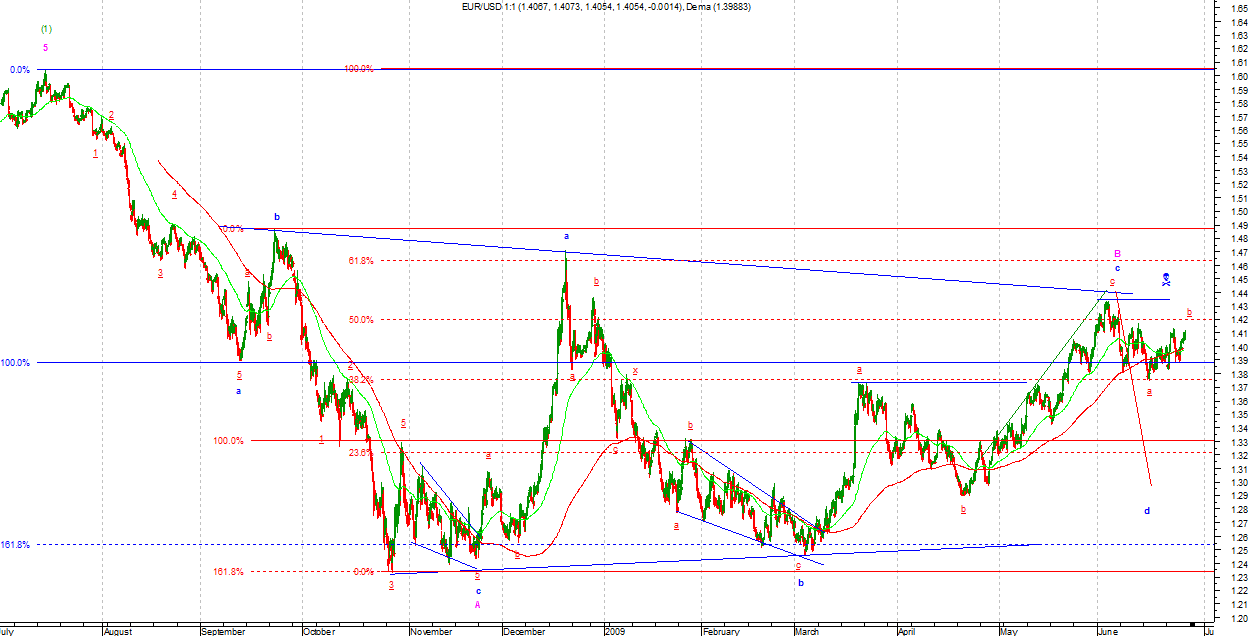Click the blue 100.0% level label at left edge
This screenshot has height=636, width=1250.
point(15,363)
